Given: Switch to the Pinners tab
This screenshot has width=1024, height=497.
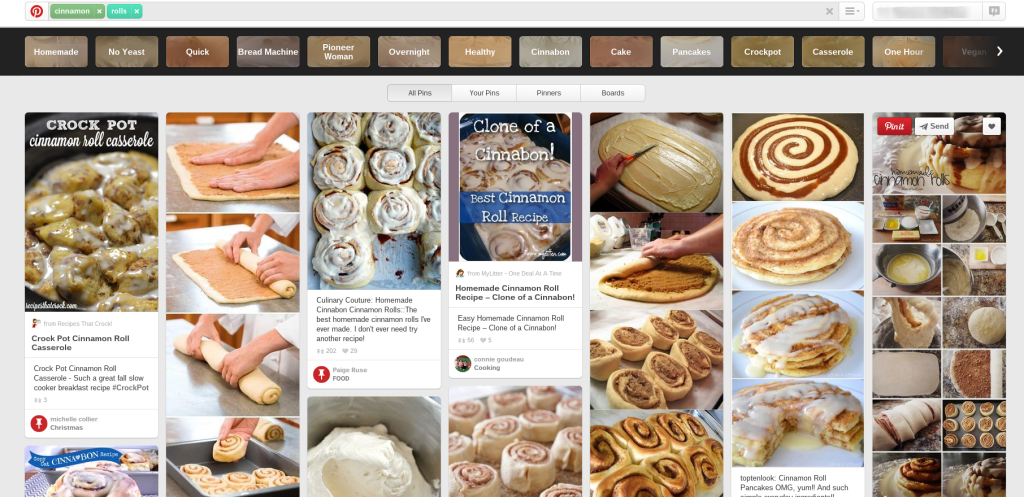Looking at the screenshot, I should (x=548, y=93).
